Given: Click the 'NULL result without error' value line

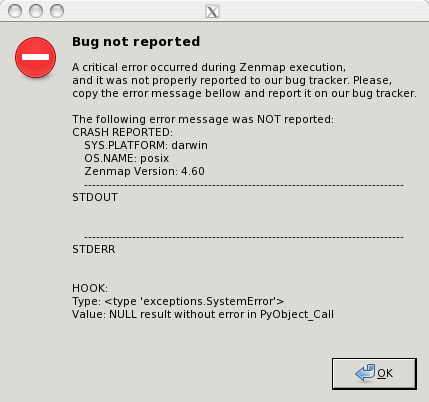Looking at the screenshot, I should point(203,314).
